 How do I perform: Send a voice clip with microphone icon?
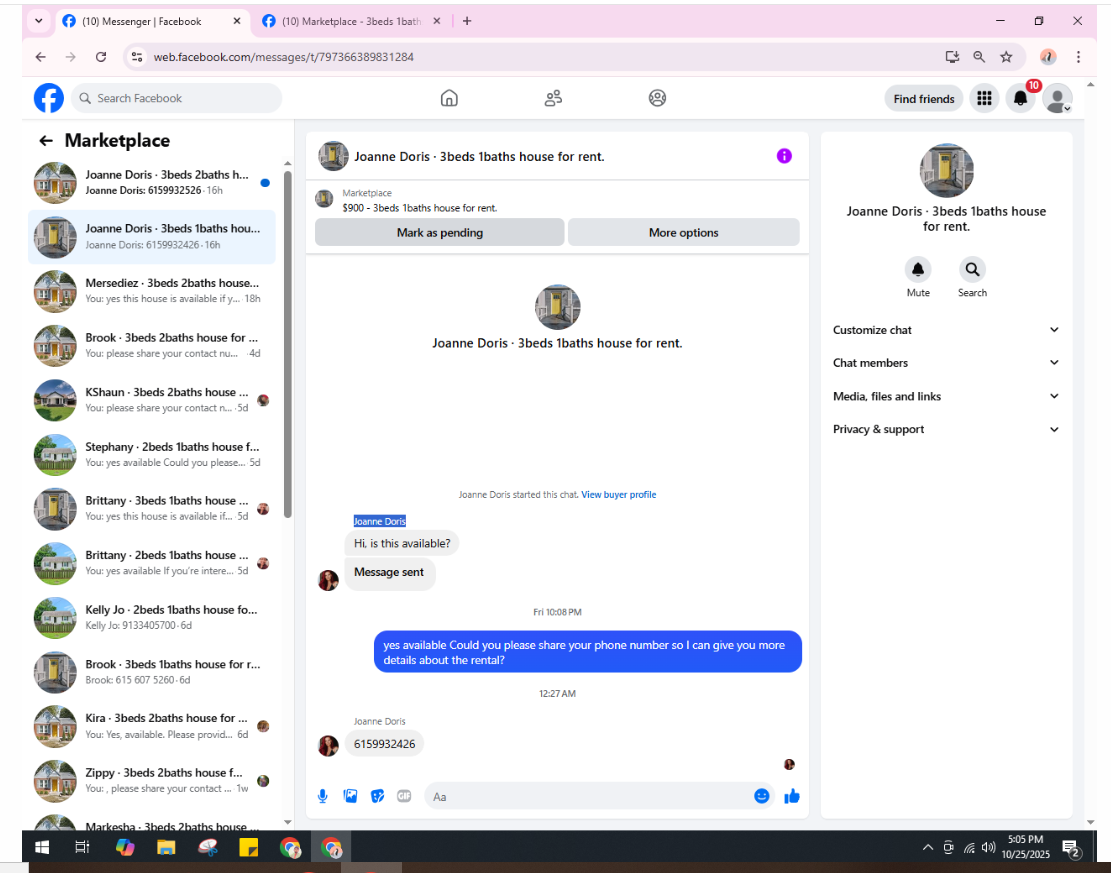[322, 796]
